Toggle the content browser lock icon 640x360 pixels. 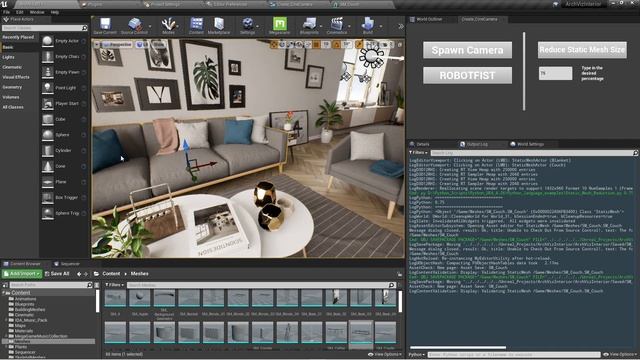point(400,274)
